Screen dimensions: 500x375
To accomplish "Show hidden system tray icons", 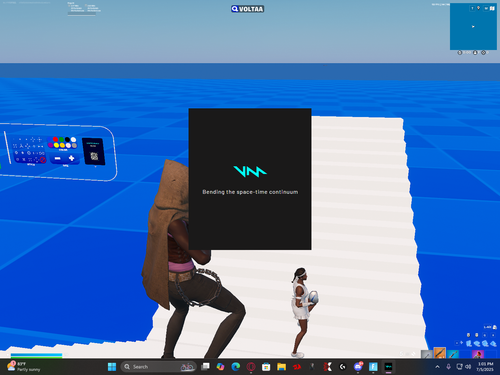I will pyautogui.click(x=437, y=367).
